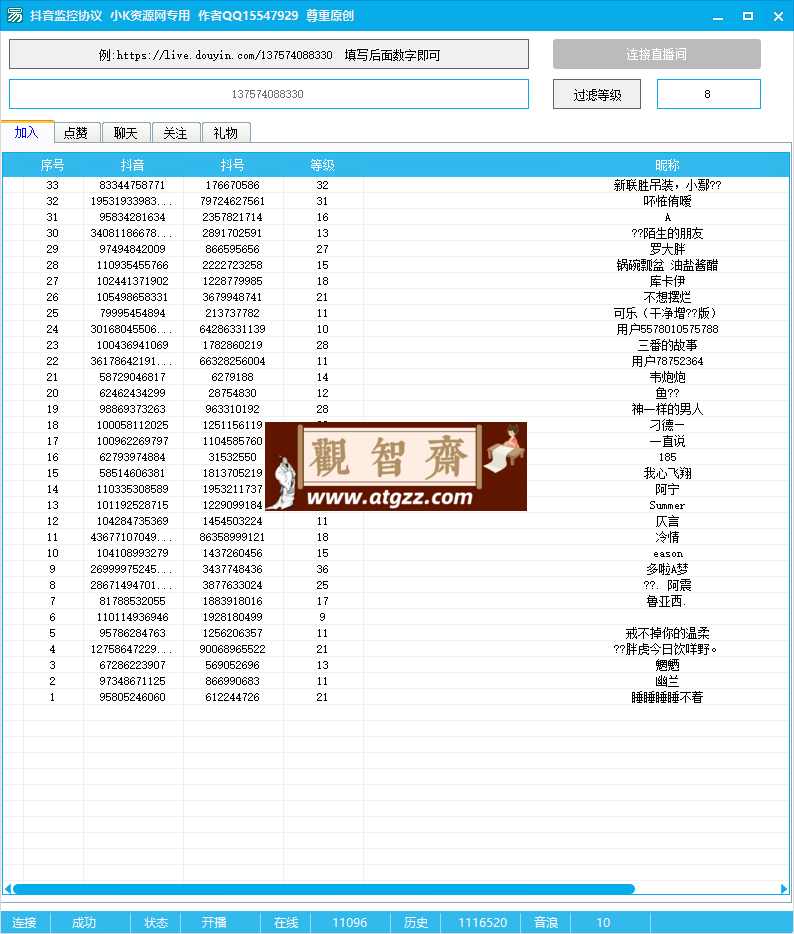Select nickname 鲁亚西.
Viewport: 794px width, 934px height.
(667, 602)
